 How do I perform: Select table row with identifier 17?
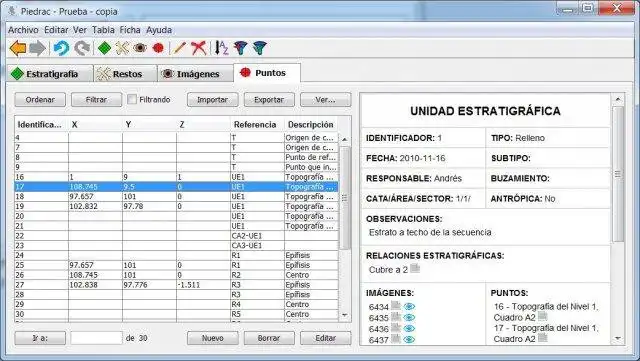click(176, 187)
